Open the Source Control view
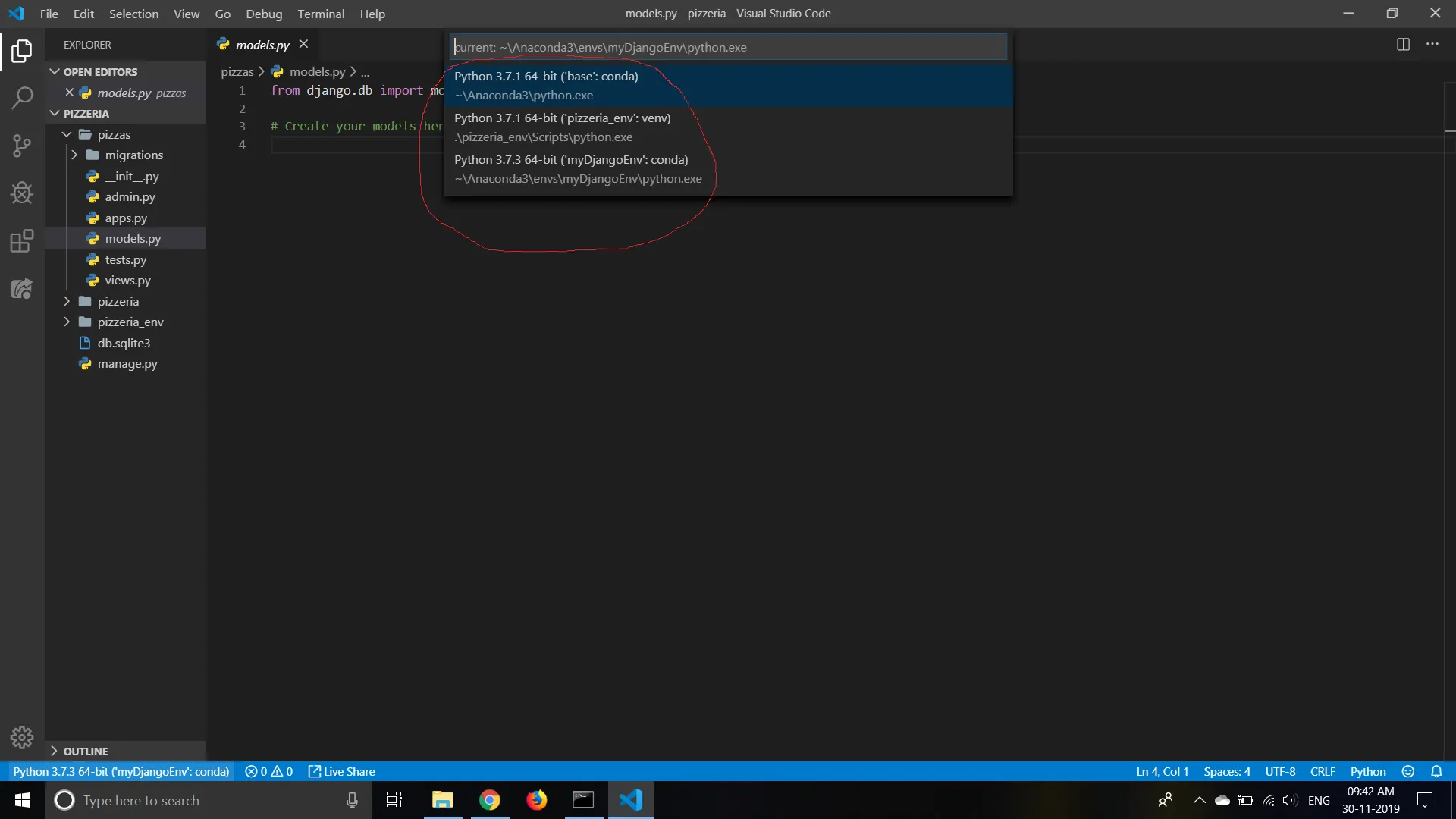This screenshot has height=819, width=1456. pyautogui.click(x=22, y=145)
